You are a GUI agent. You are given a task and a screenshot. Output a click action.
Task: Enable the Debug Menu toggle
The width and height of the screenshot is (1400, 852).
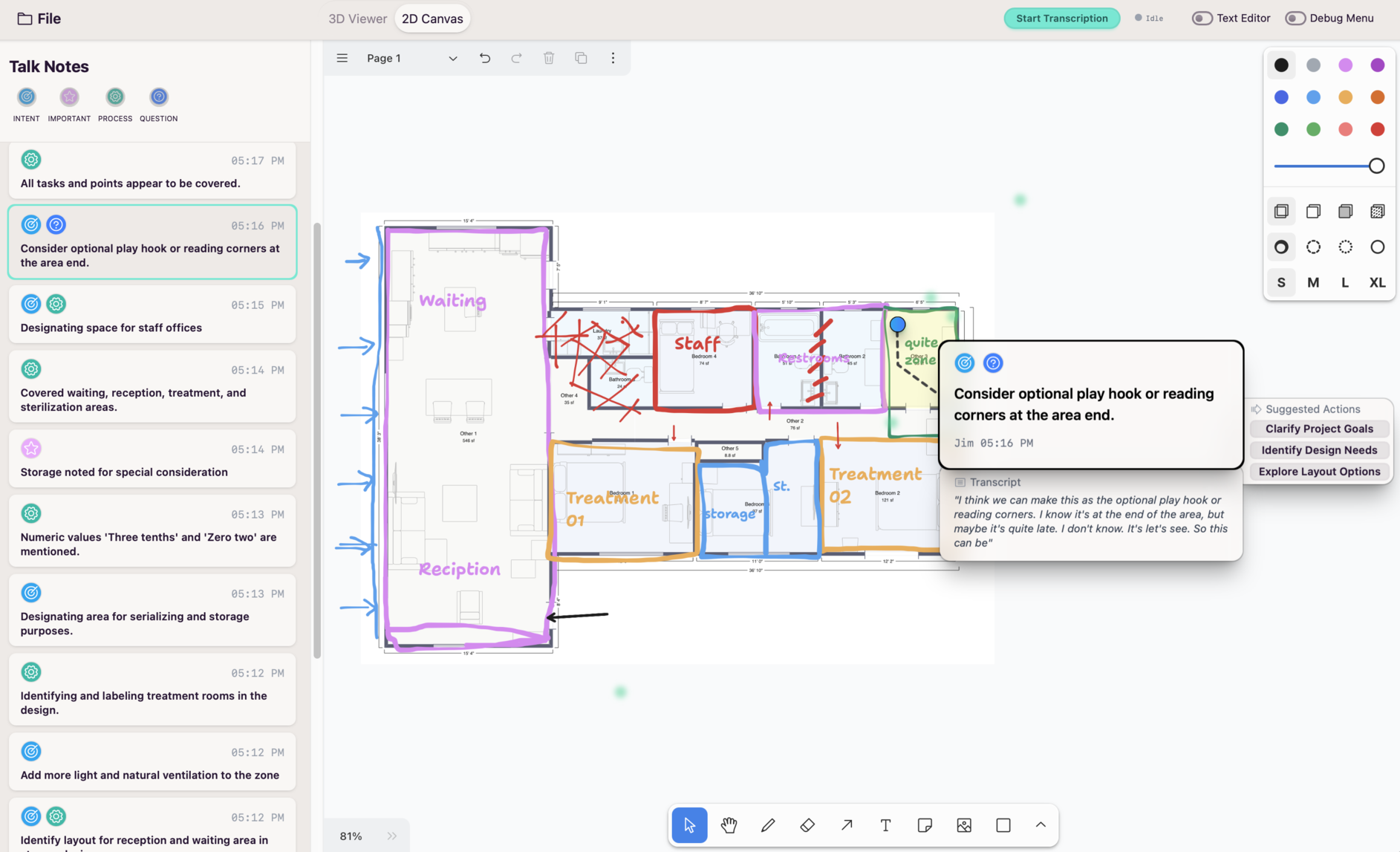[x=1295, y=19]
